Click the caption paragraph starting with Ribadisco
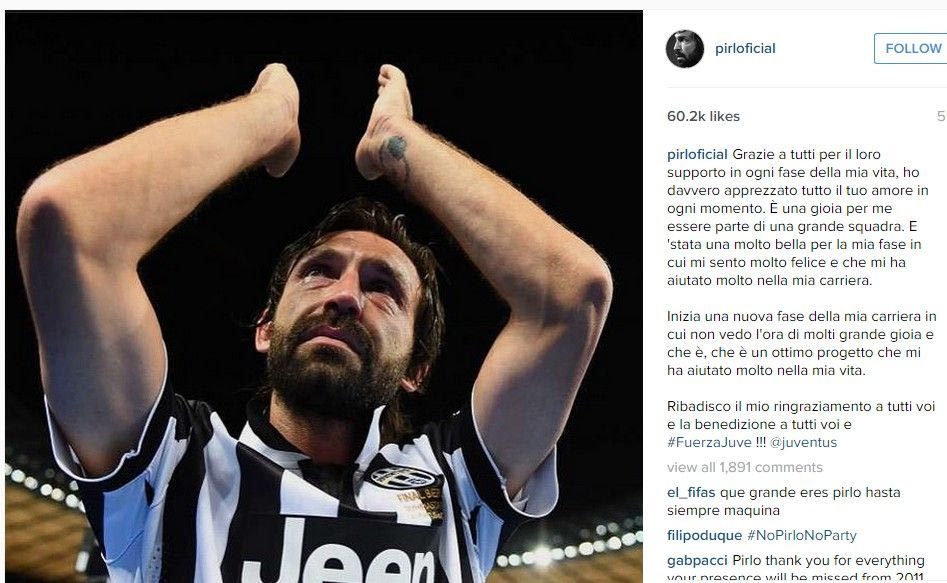Screen dimensions: 947x583 tap(801, 424)
